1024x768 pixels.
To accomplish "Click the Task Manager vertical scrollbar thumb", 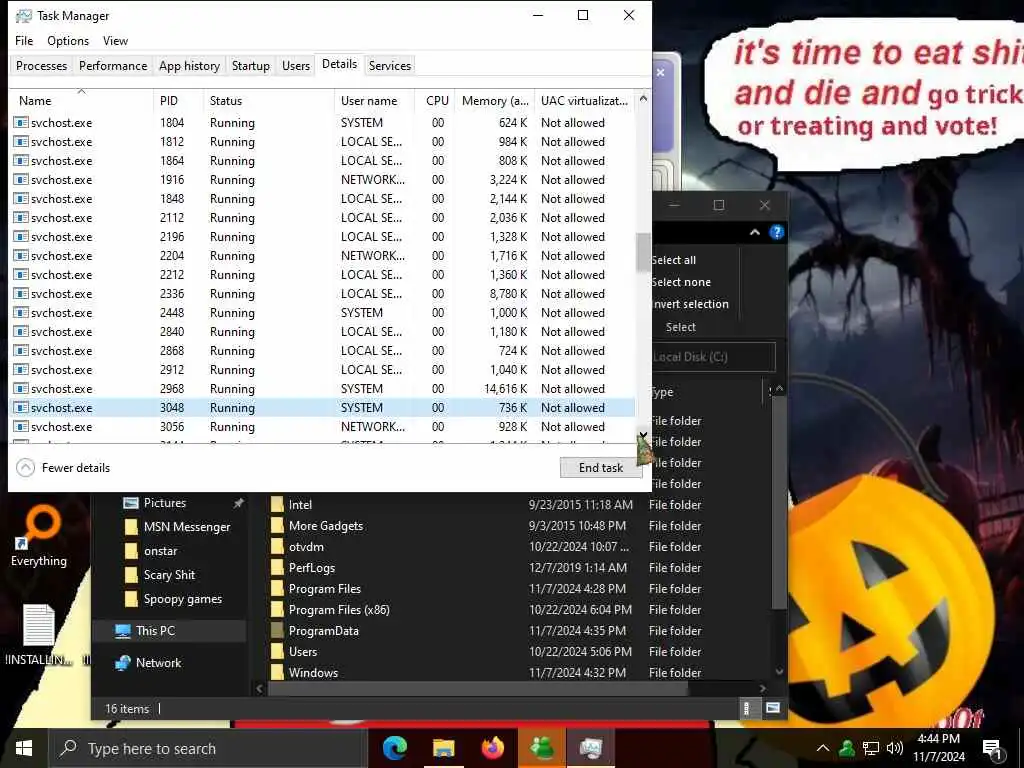I will (x=643, y=251).
